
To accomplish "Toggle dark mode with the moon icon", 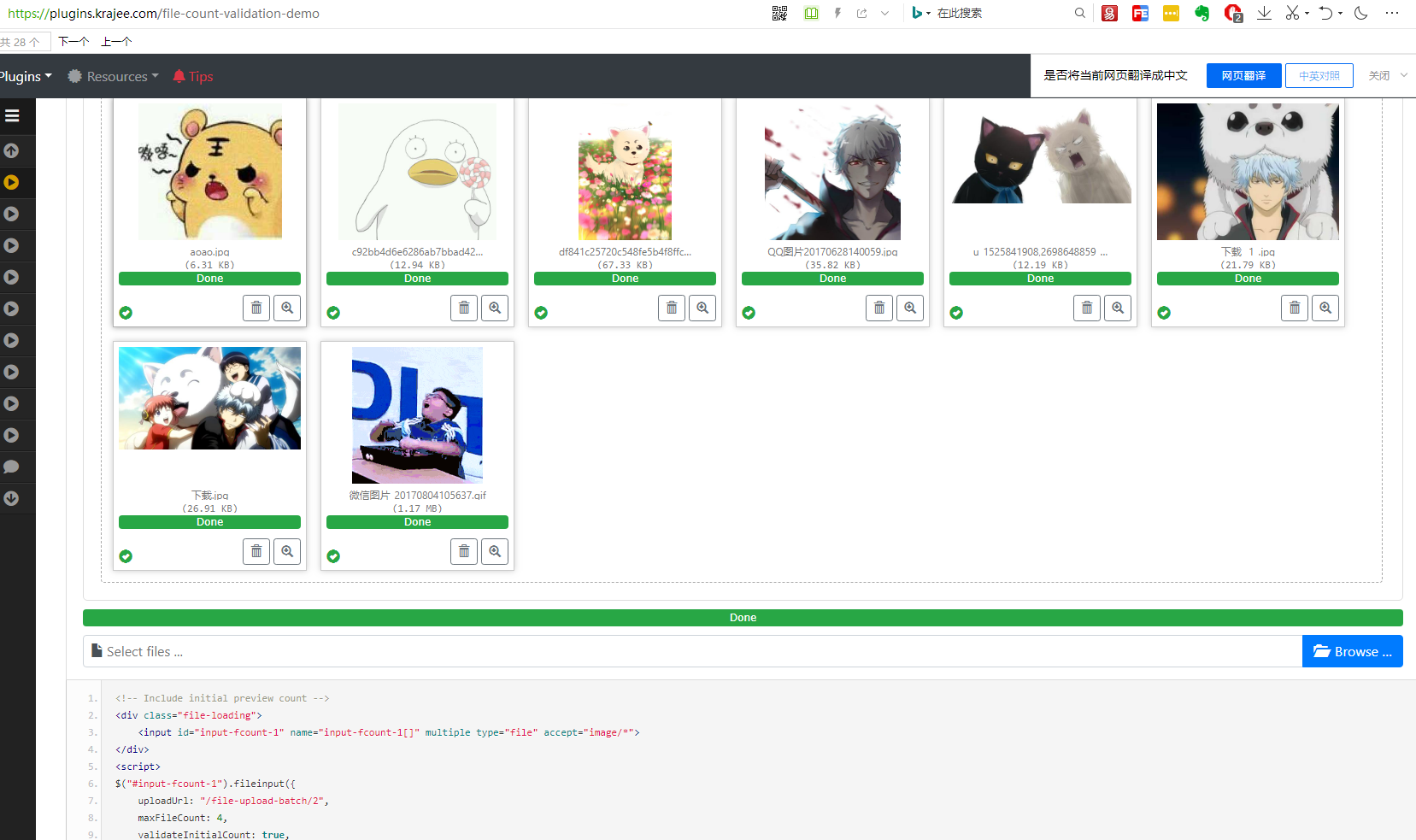I will [1360, 13].
